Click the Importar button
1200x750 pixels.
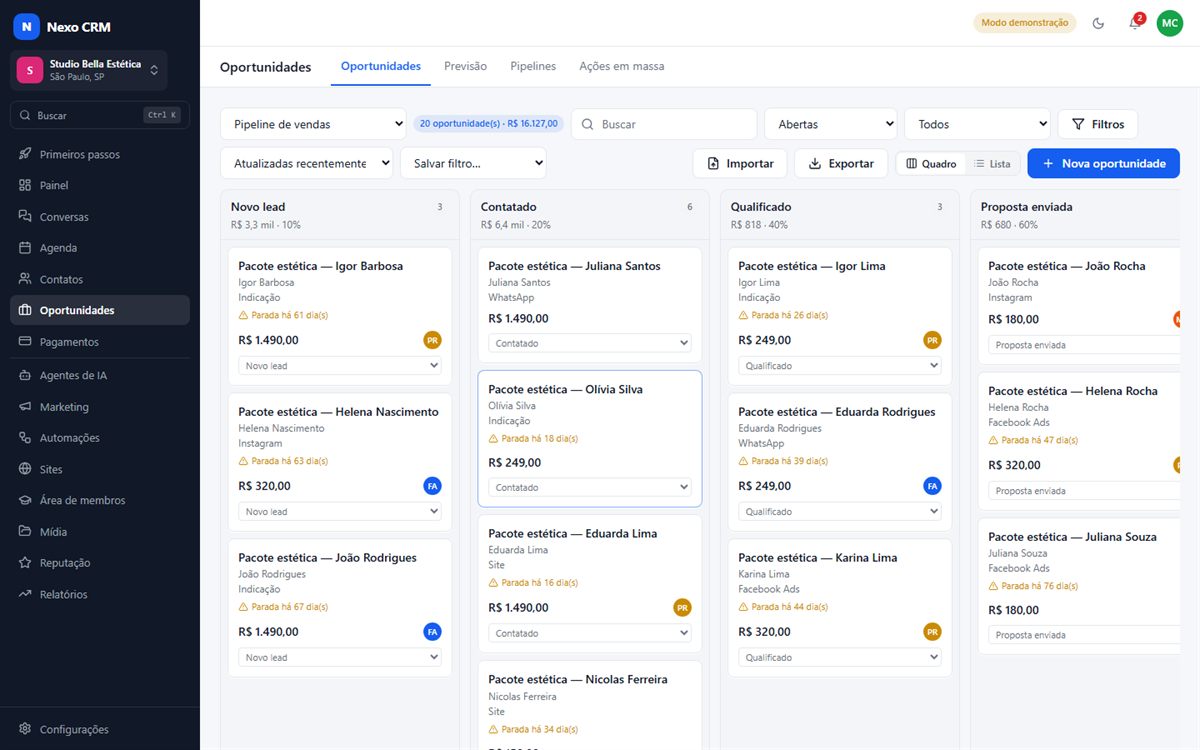(740, 163)
